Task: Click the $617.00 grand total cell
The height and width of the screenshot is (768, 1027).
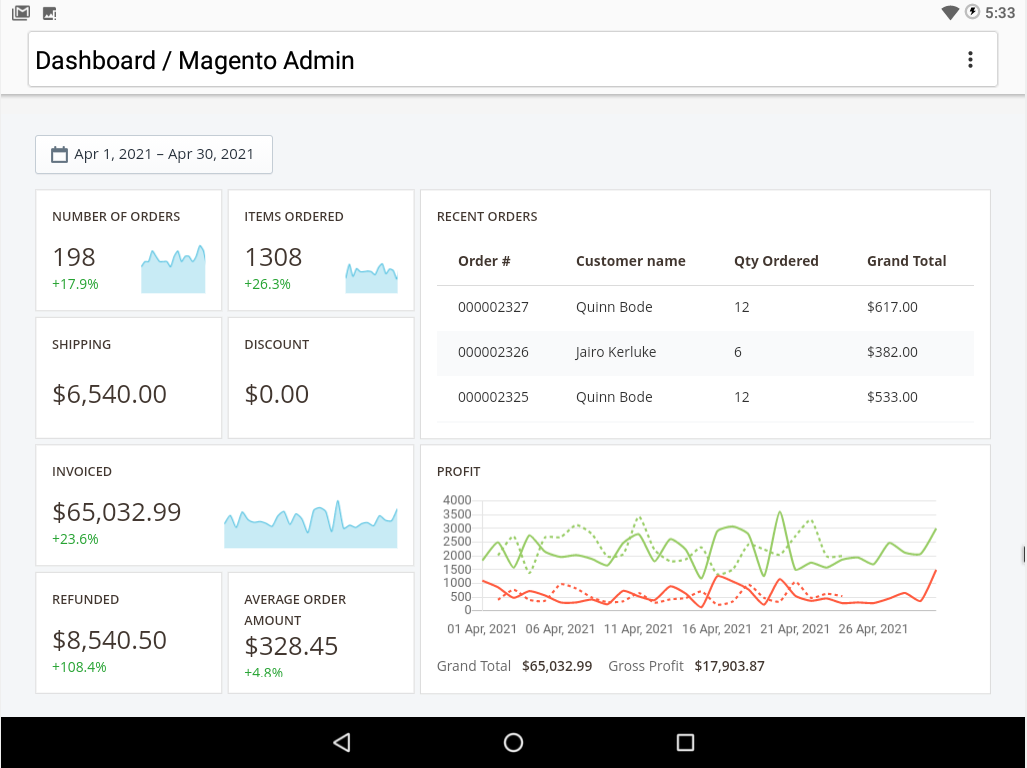Action: [892, 307]
